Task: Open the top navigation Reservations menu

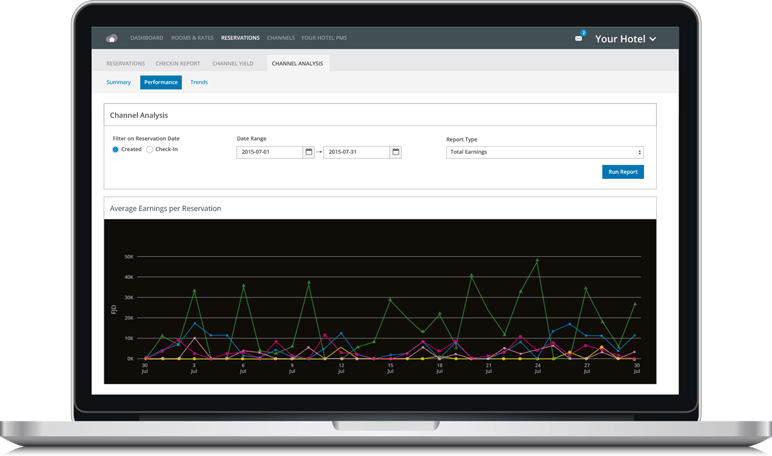Action: 240,38
